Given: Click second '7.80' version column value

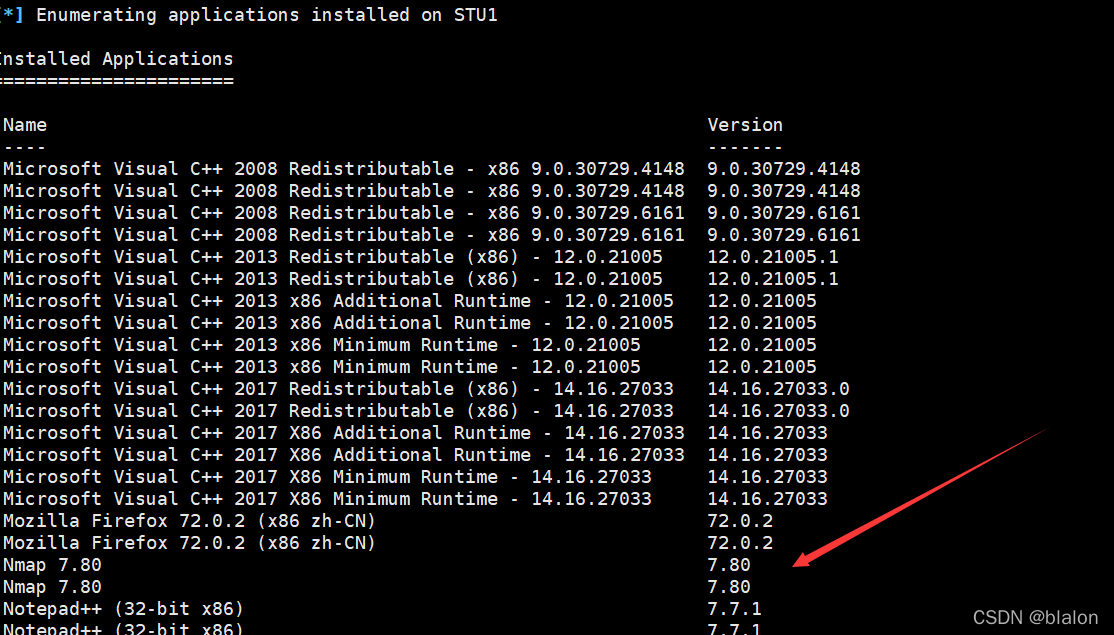Looking at the screenshot, I should coord(729,587).
